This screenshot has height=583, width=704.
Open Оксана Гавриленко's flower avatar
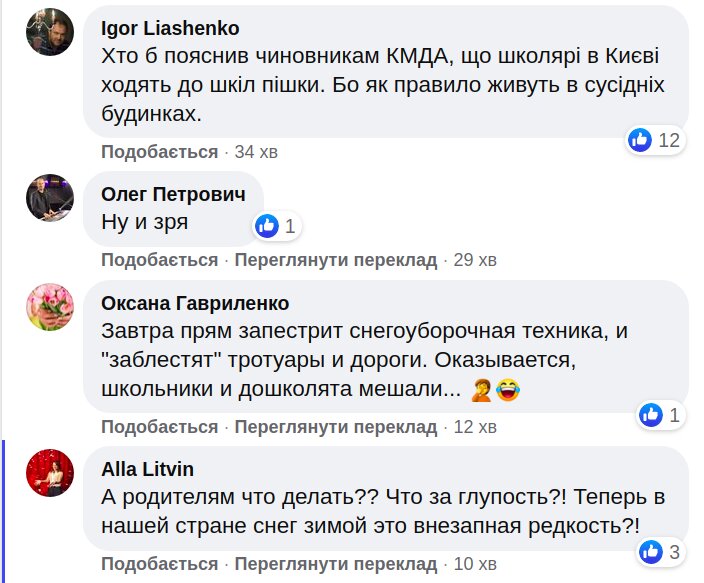pos(50,305)
